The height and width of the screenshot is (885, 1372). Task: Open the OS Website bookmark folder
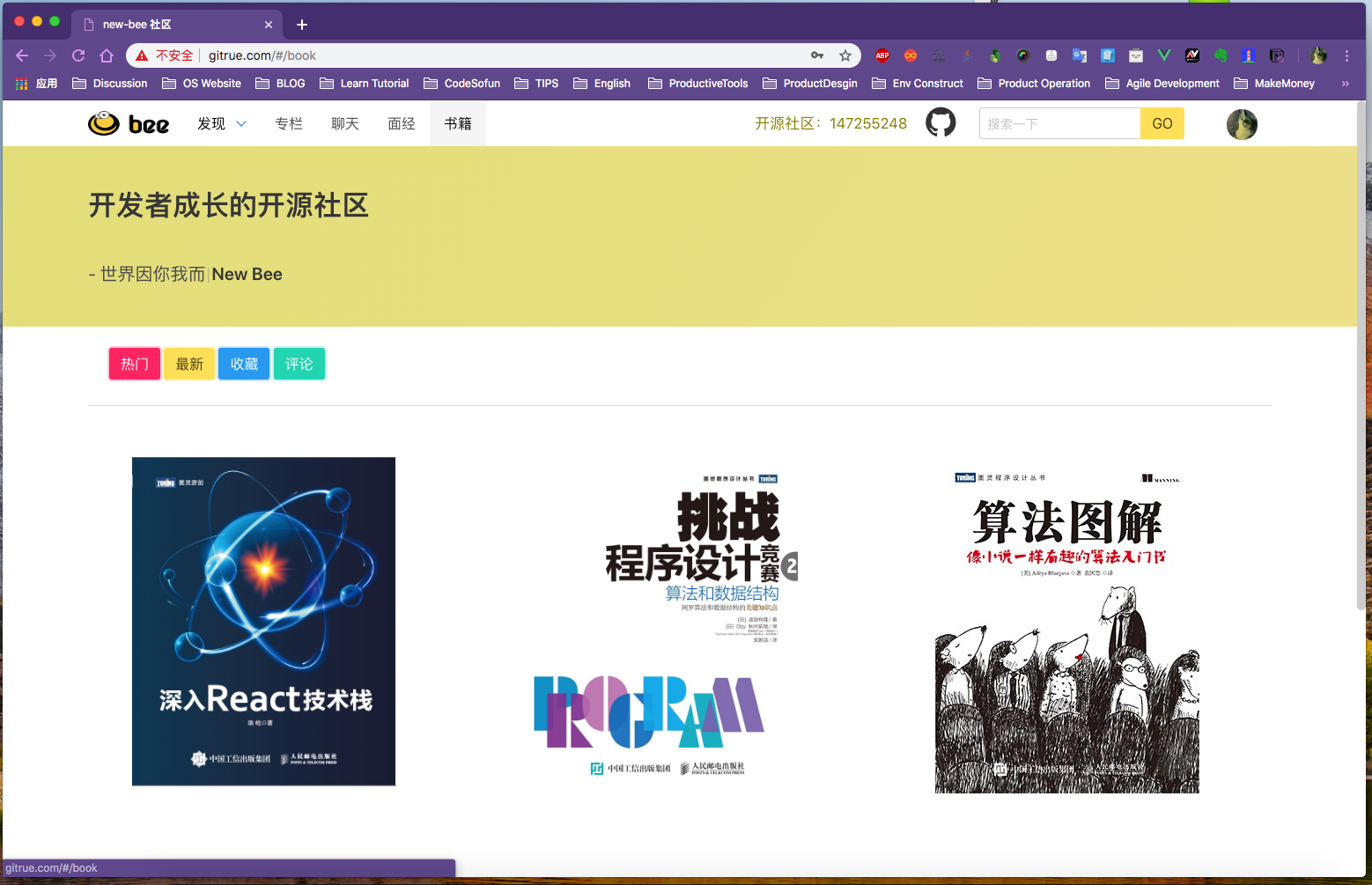tap(202, 84)
